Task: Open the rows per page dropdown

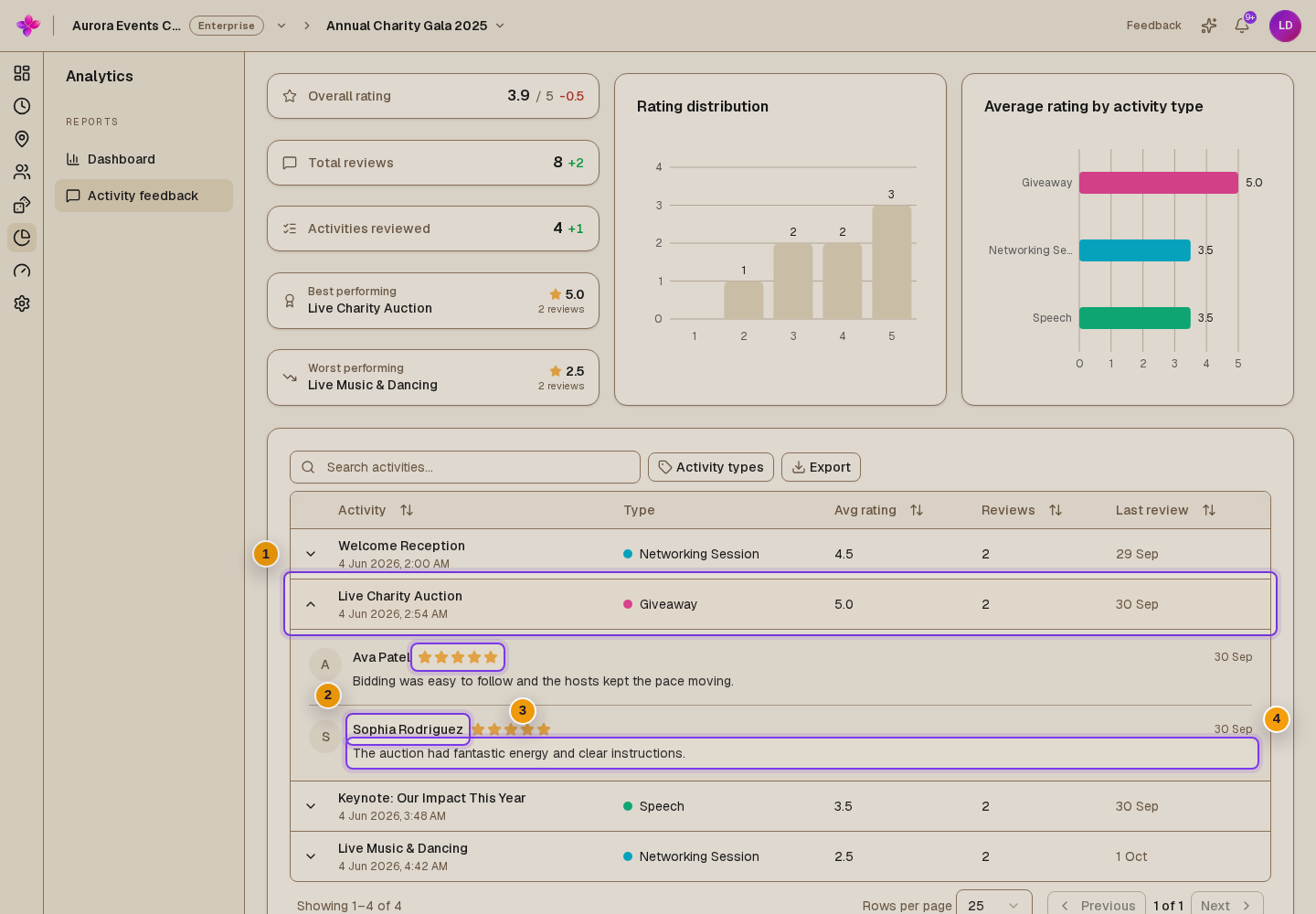Action: tap(994, 905)
